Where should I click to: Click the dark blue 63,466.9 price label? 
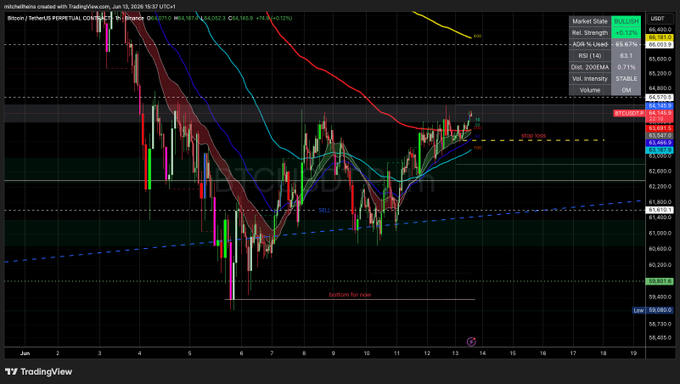[x=660, y=143]
